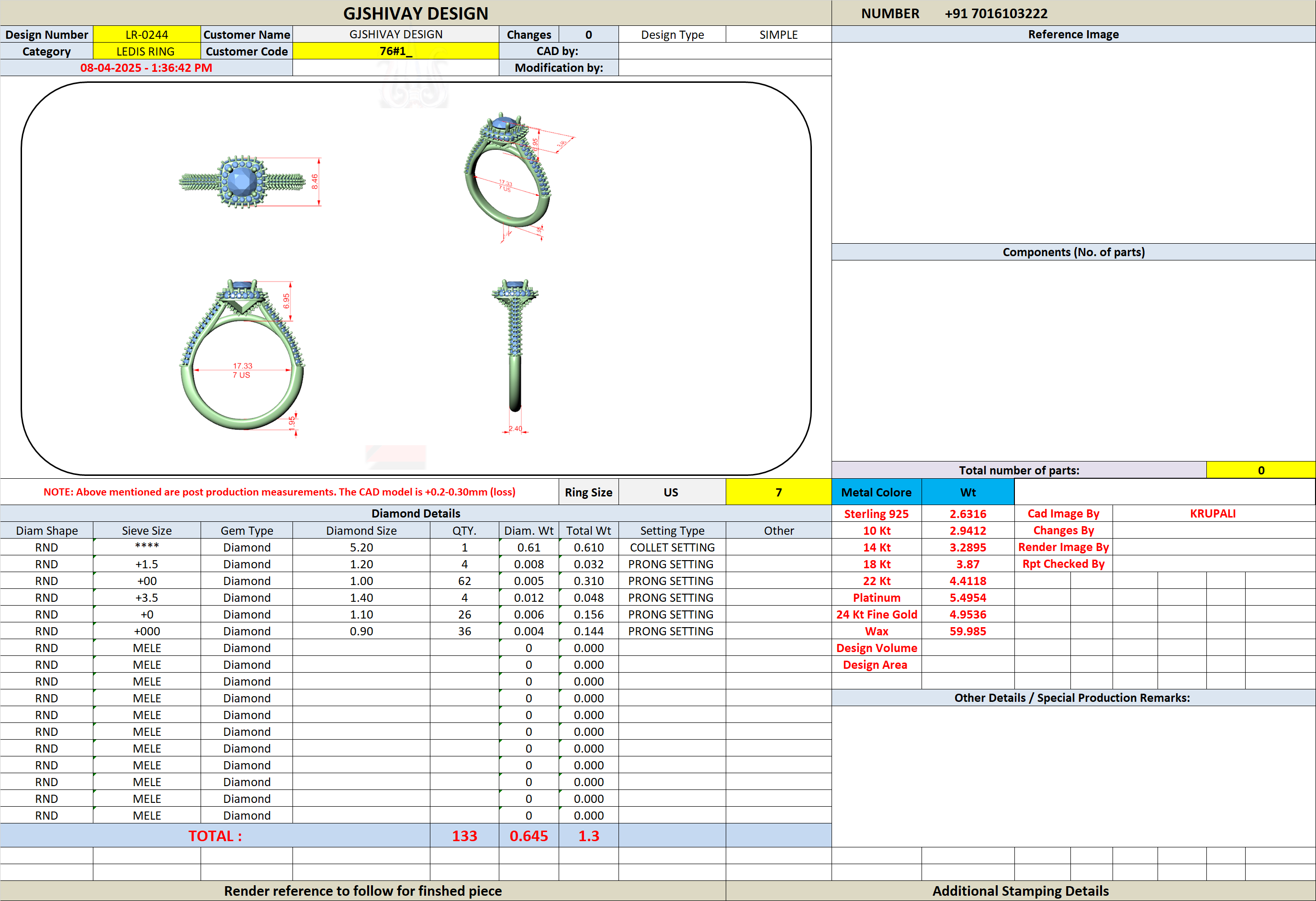Viewport: 1316px width, 901px height.
Task: Click the front view ring with 17.33 dimension
Action: click(x=242, y=354)
